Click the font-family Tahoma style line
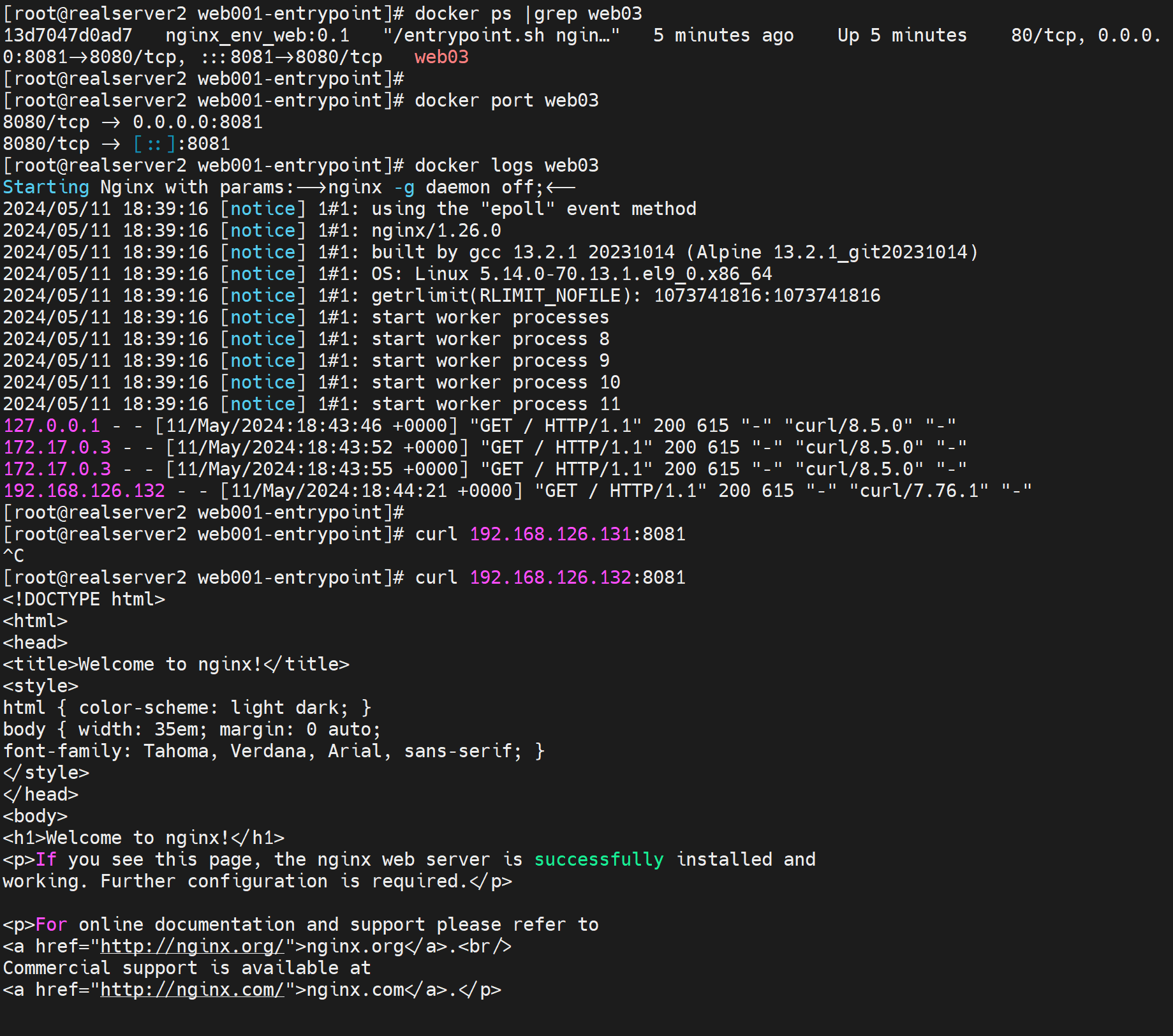Viewport: 1173px width, 1036px height. pyautogui.click(x=274, y=751)
